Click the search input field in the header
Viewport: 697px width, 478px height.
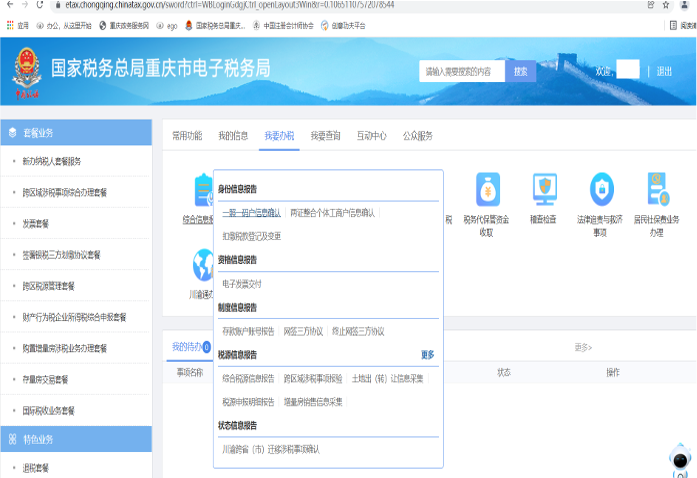click(462, 71)
